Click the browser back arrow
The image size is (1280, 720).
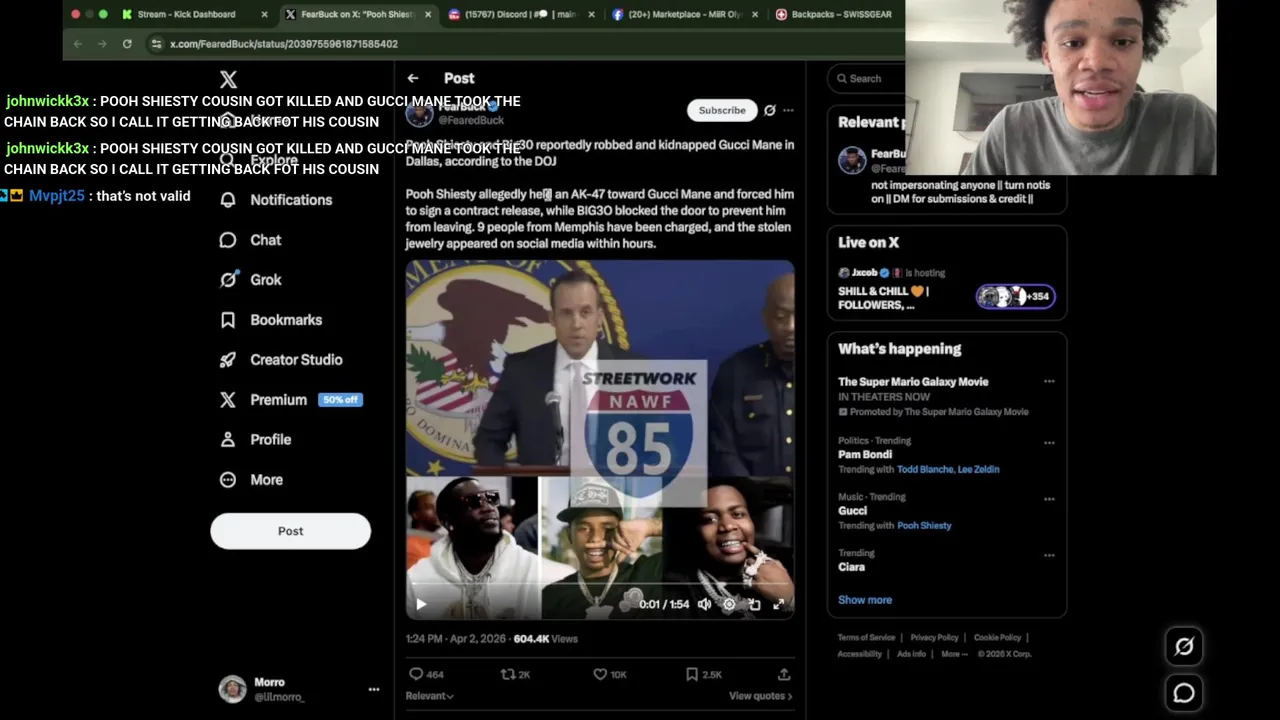(x=77, y=44)
